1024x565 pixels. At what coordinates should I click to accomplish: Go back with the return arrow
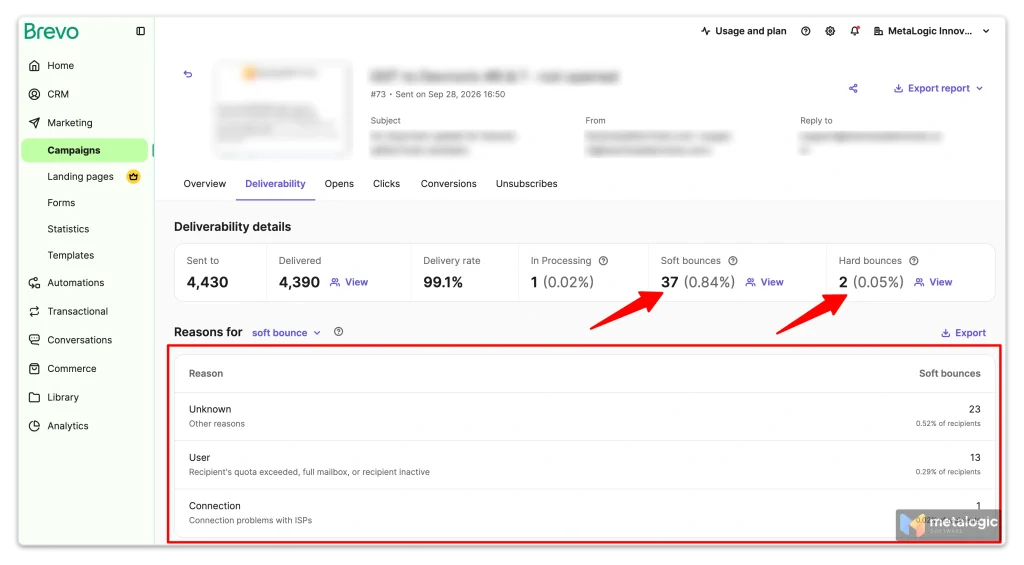[188, 74]
